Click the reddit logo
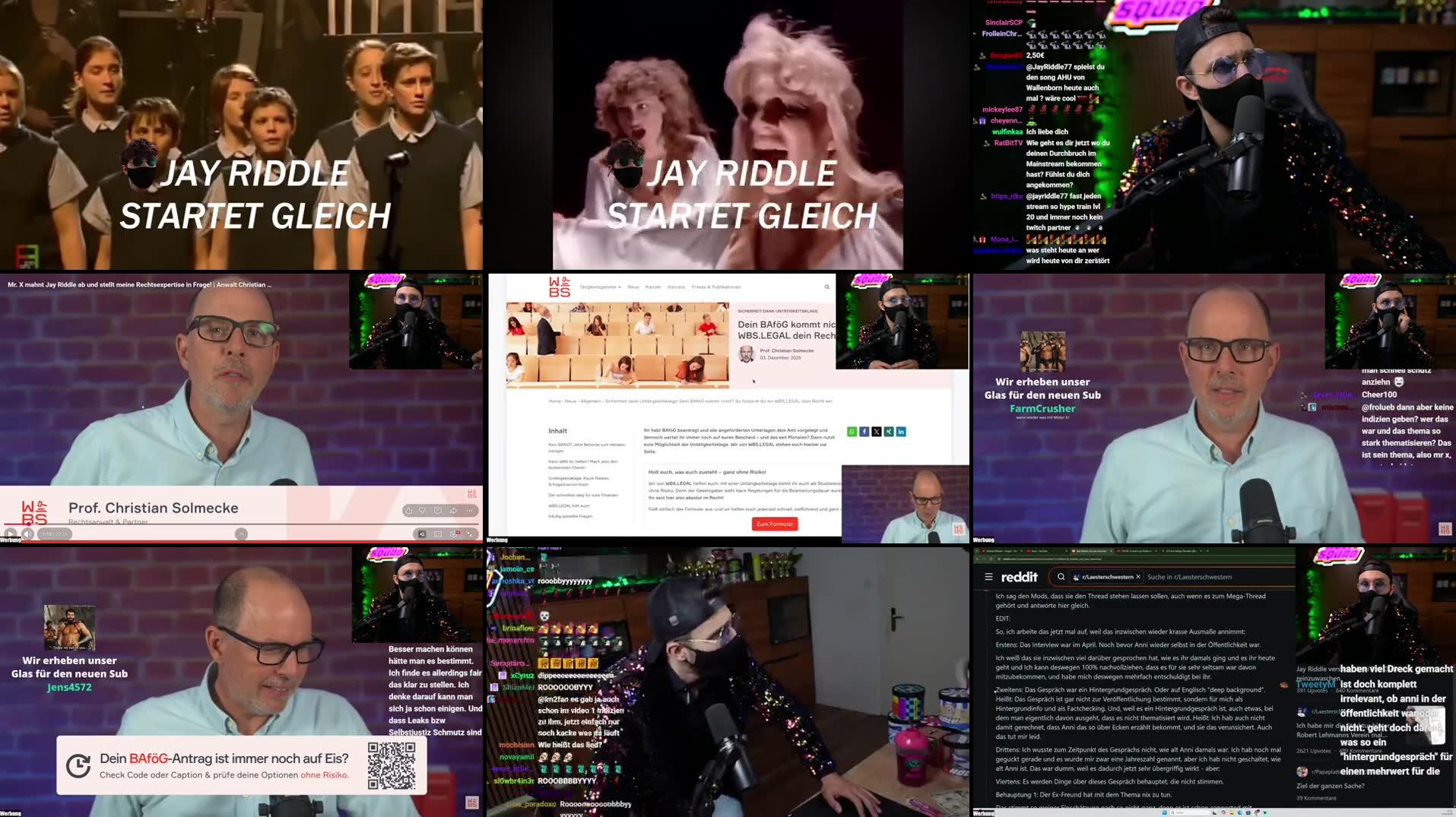This screenshot has width=1456, height=817. [1020, 577]
